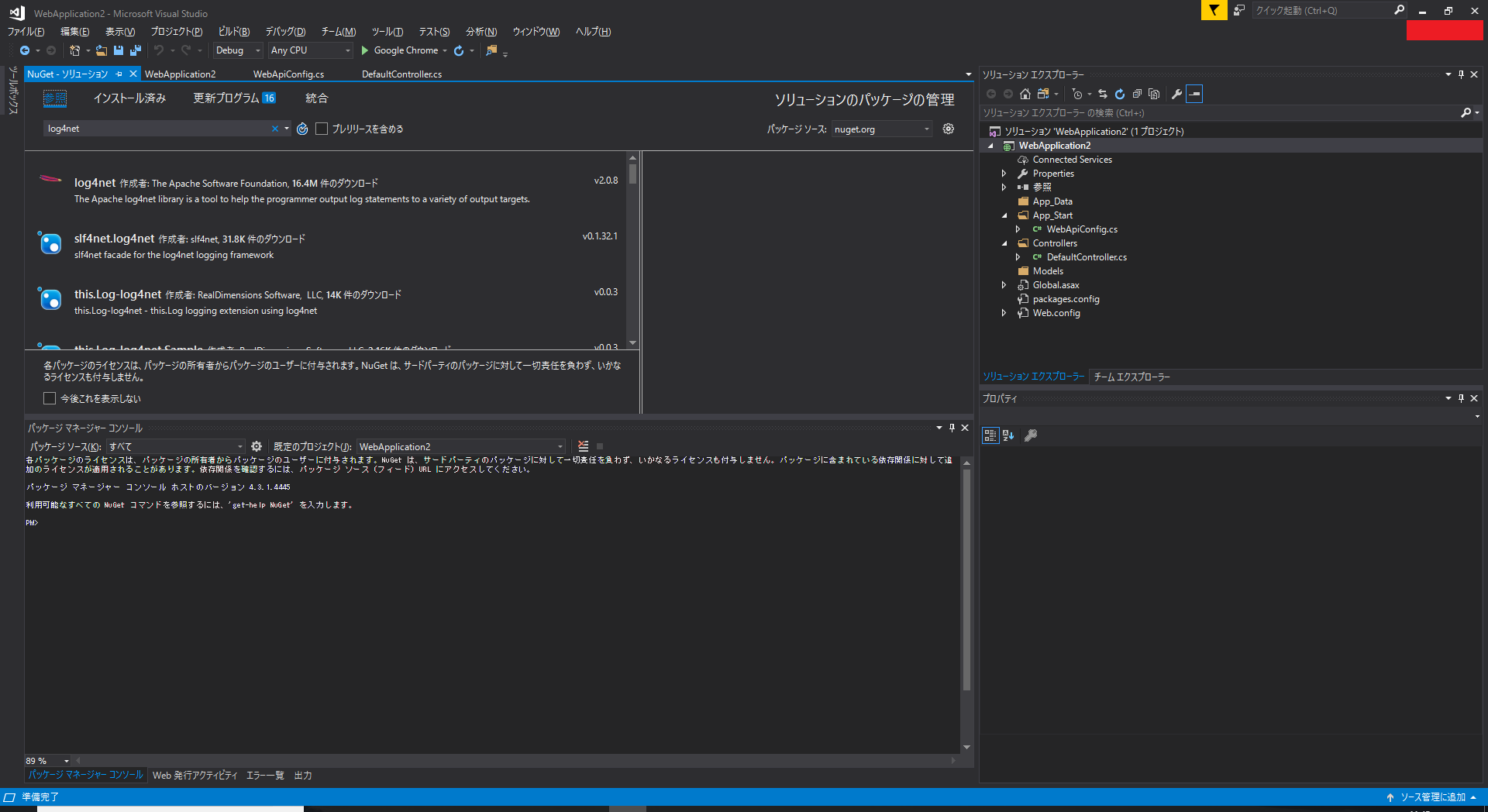Click the クイック起動 quick launch box

click(x=1321, y=10)
